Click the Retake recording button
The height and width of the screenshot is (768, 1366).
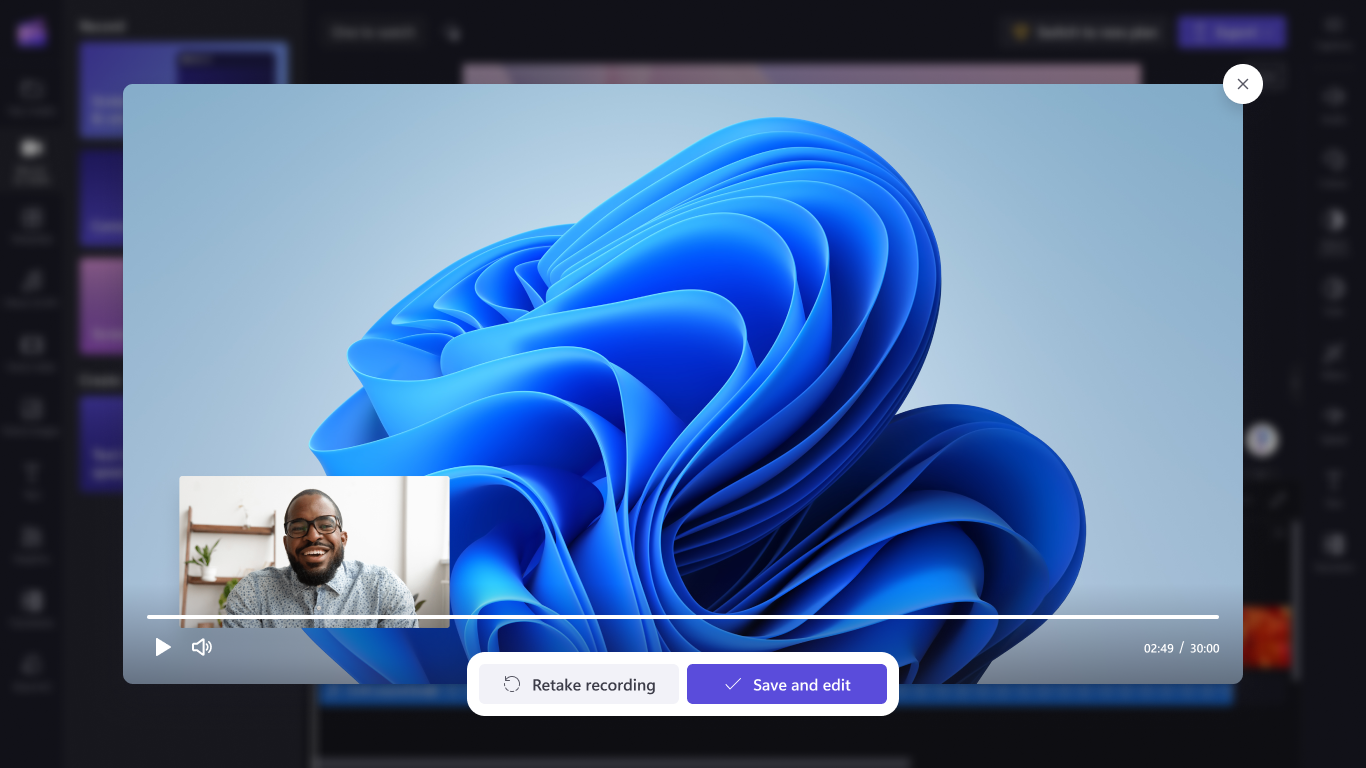coord(579,684)
